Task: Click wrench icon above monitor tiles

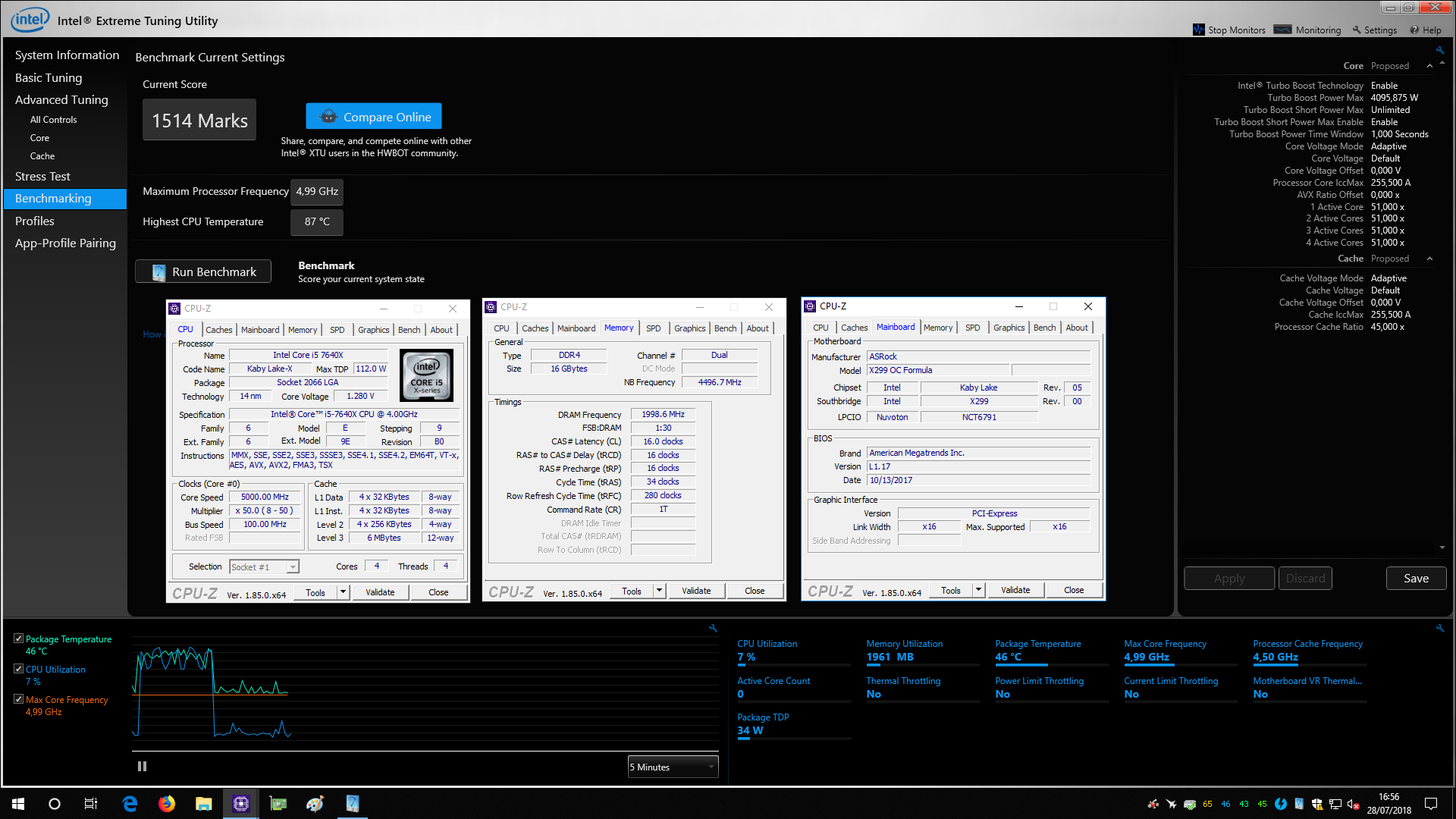Action: click(x=1439, y=628)
